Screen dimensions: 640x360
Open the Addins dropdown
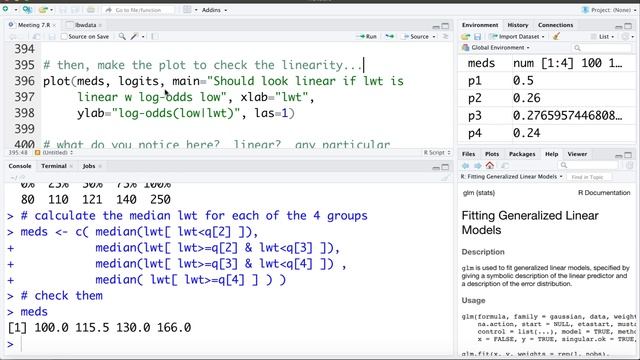214,9
